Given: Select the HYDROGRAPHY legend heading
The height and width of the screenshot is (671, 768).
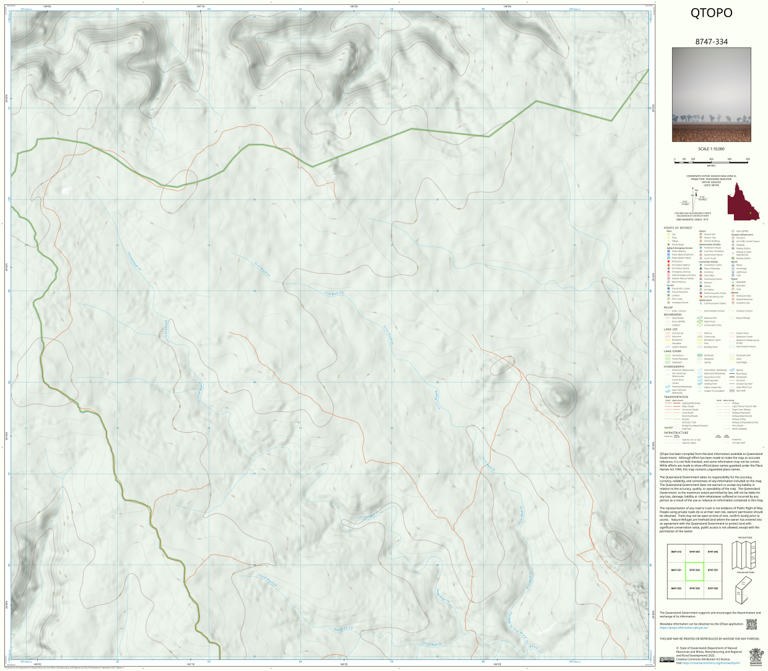Looking at the screenshot, I should 674,366.
